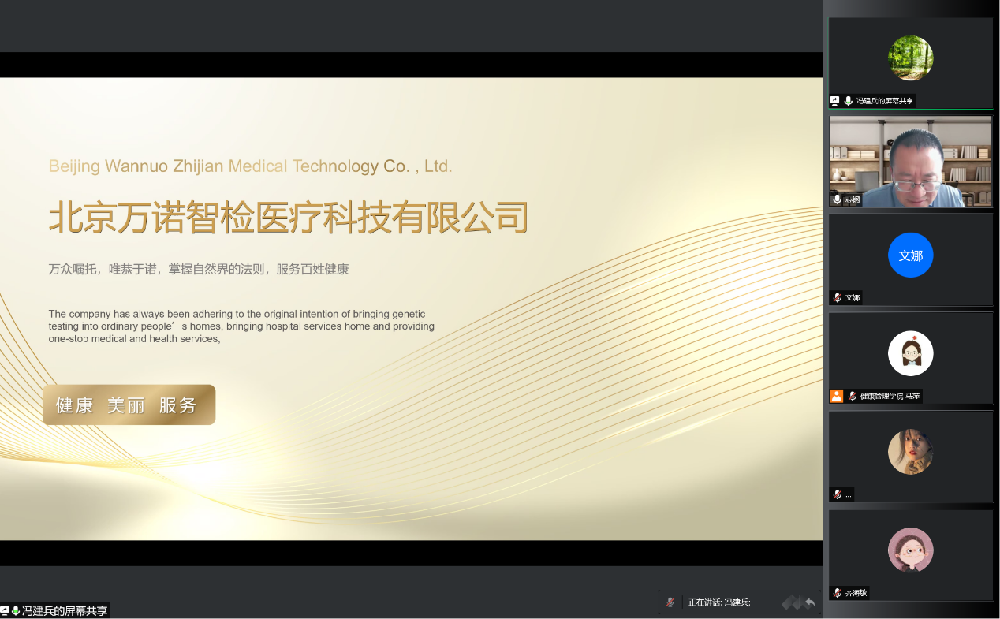1000x619 pixels.
Task: Click the 正在讲话 speaker status text
Action: [x=719, y=602]
